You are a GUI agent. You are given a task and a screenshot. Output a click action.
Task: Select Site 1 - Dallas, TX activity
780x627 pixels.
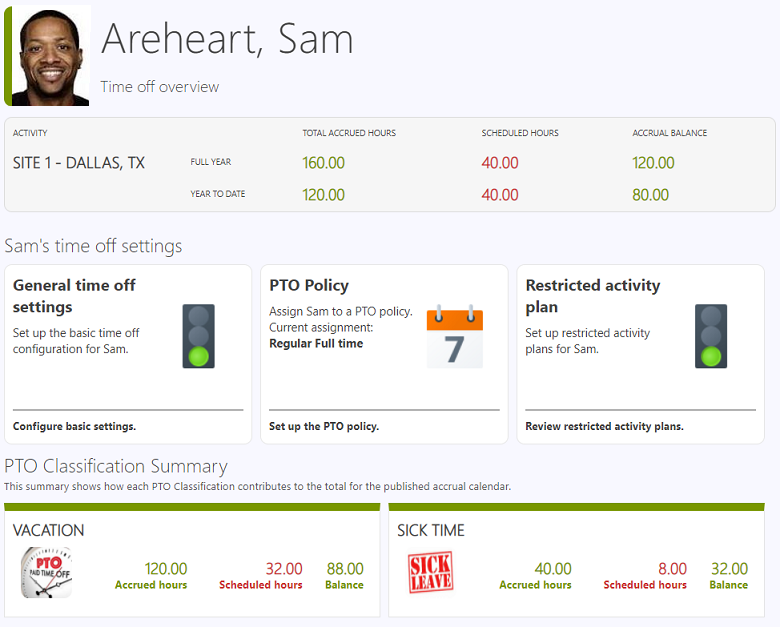pos(79,163)
